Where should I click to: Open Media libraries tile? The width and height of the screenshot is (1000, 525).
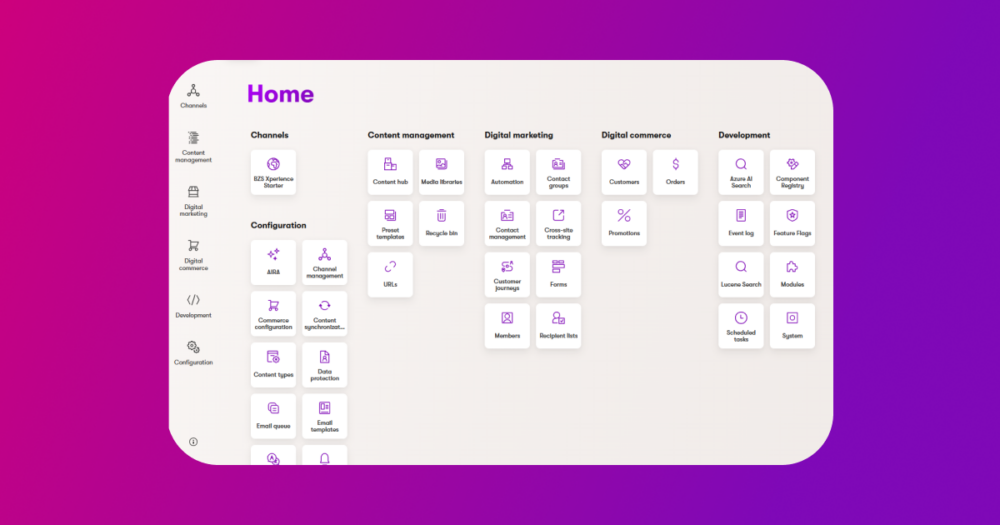click(441, 172)
